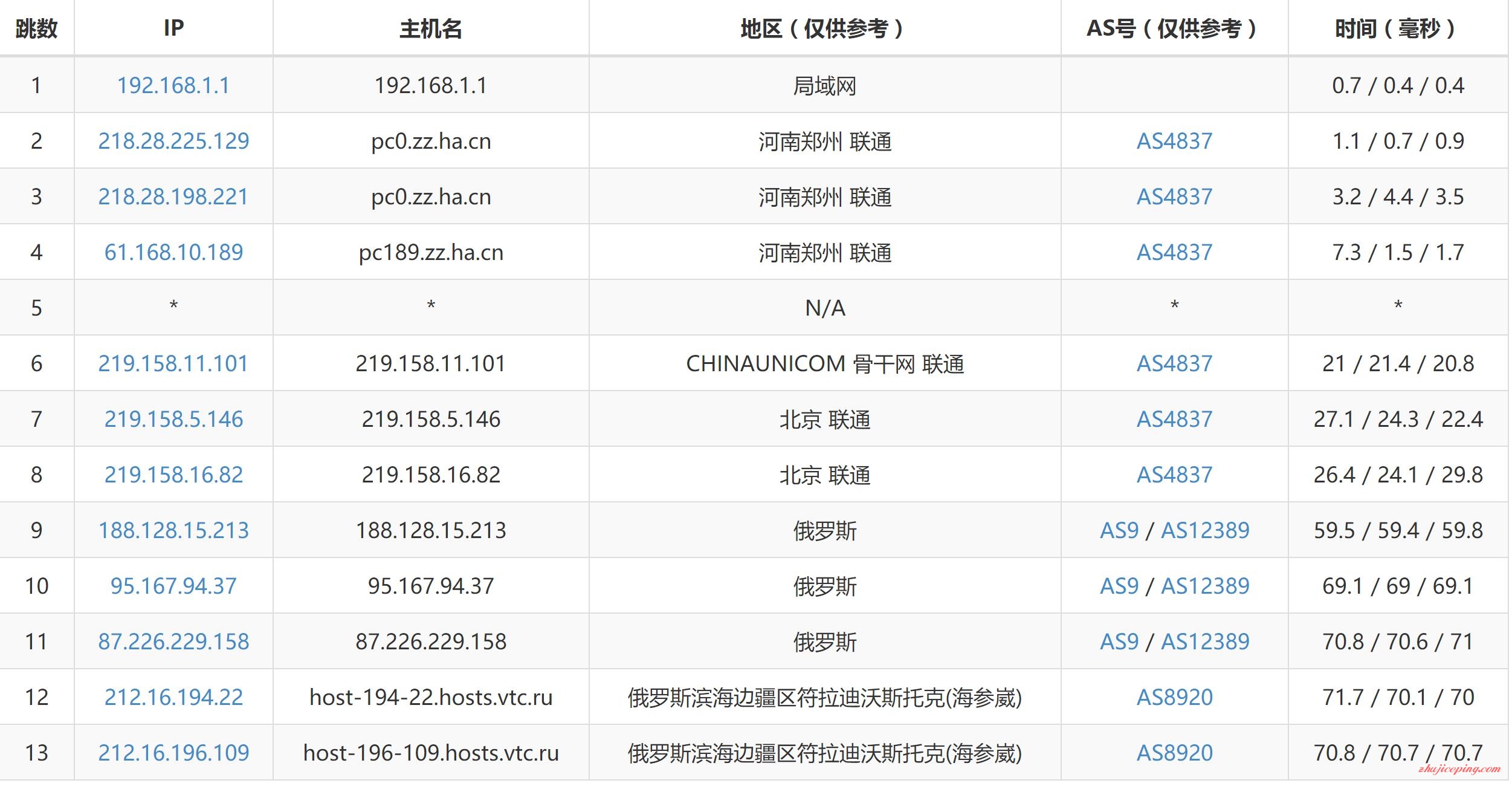Click AS4837 link in hop 7 row
The width and height of the screenshot is (1512, 789).
tap(1174, 419)
